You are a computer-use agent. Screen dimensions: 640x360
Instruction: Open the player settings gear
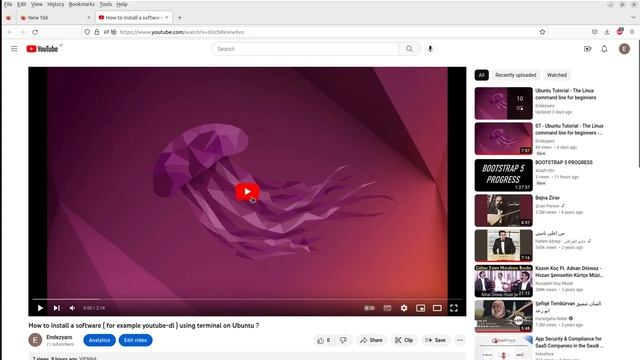404,308
